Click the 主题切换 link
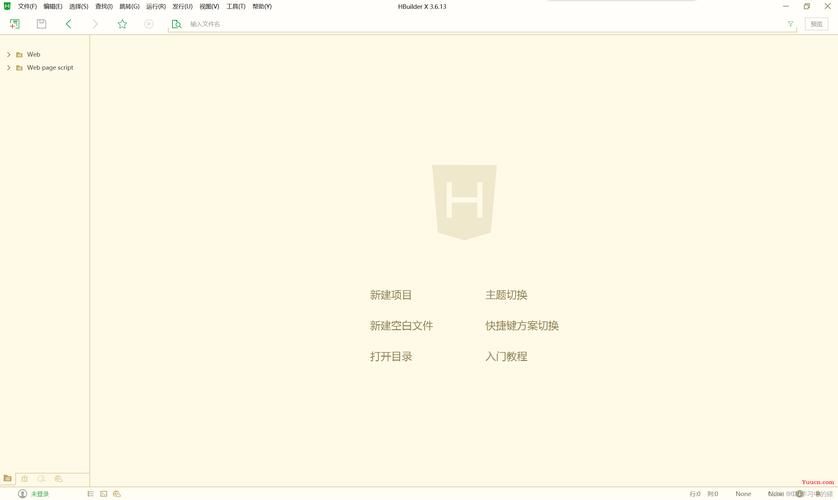Image resolution: width=838 pixels, height=500 pixels. coord(506,295)
